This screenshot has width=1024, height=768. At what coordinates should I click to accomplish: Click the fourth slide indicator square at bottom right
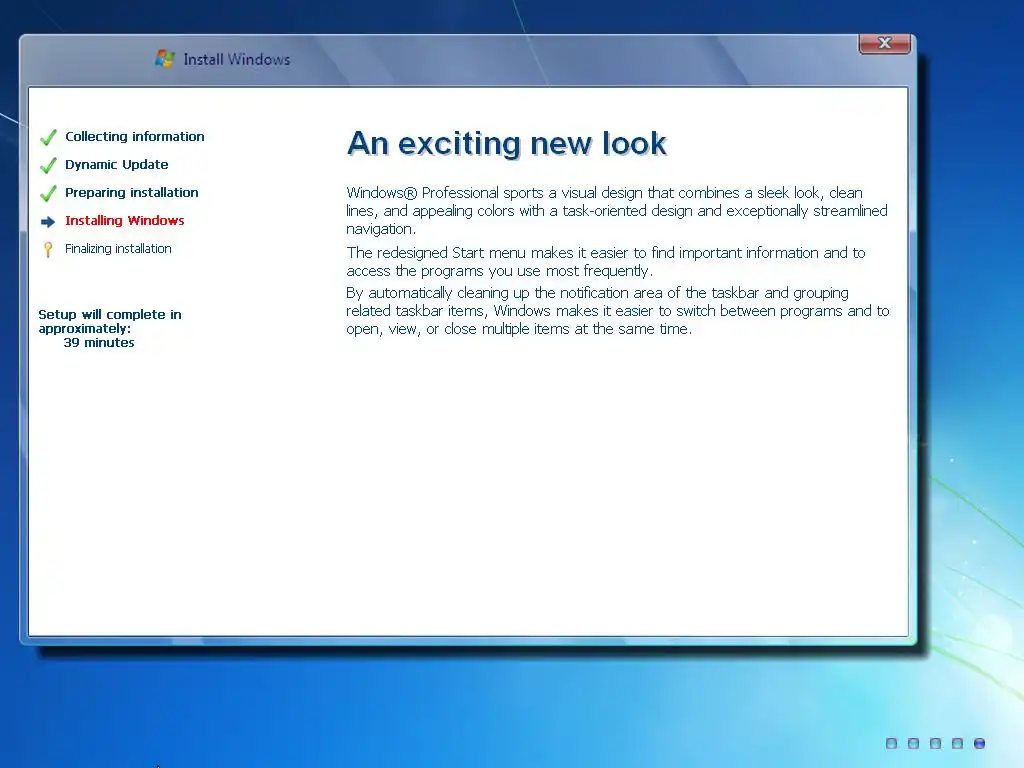pyautogui.click(x=957, y=743)
